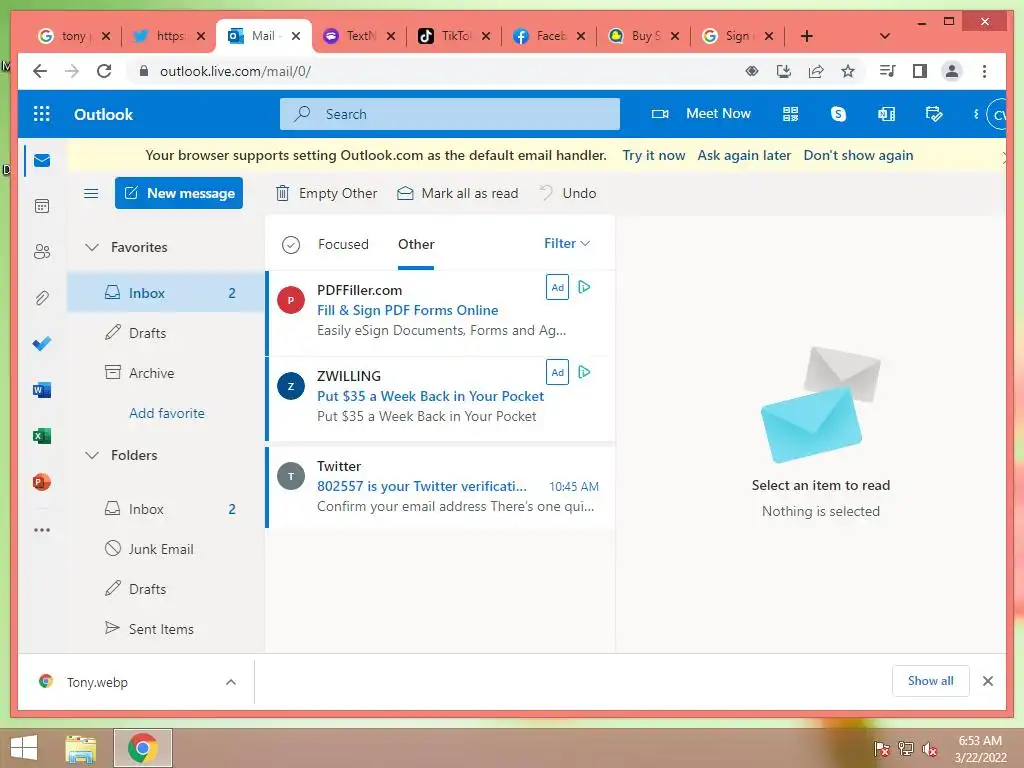Select Drafts under Favorites
The height and width of the screenshot is (768, 1024).
coord(166,333)
